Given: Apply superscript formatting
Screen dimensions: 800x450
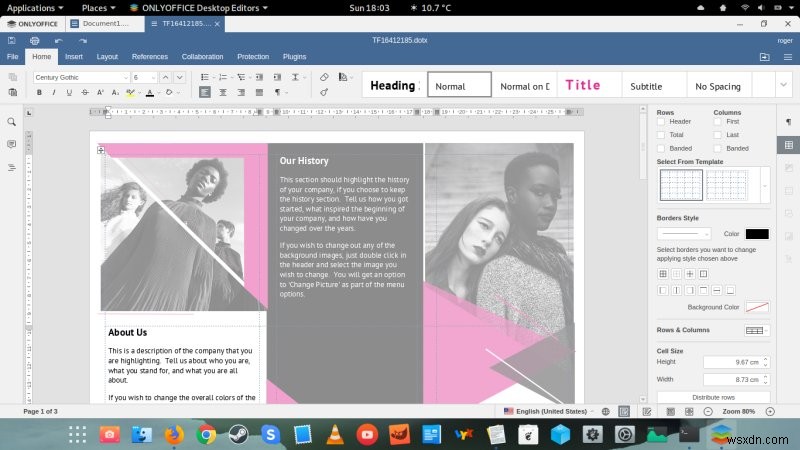Looking at the screenshot, I should tap(100, 92).
